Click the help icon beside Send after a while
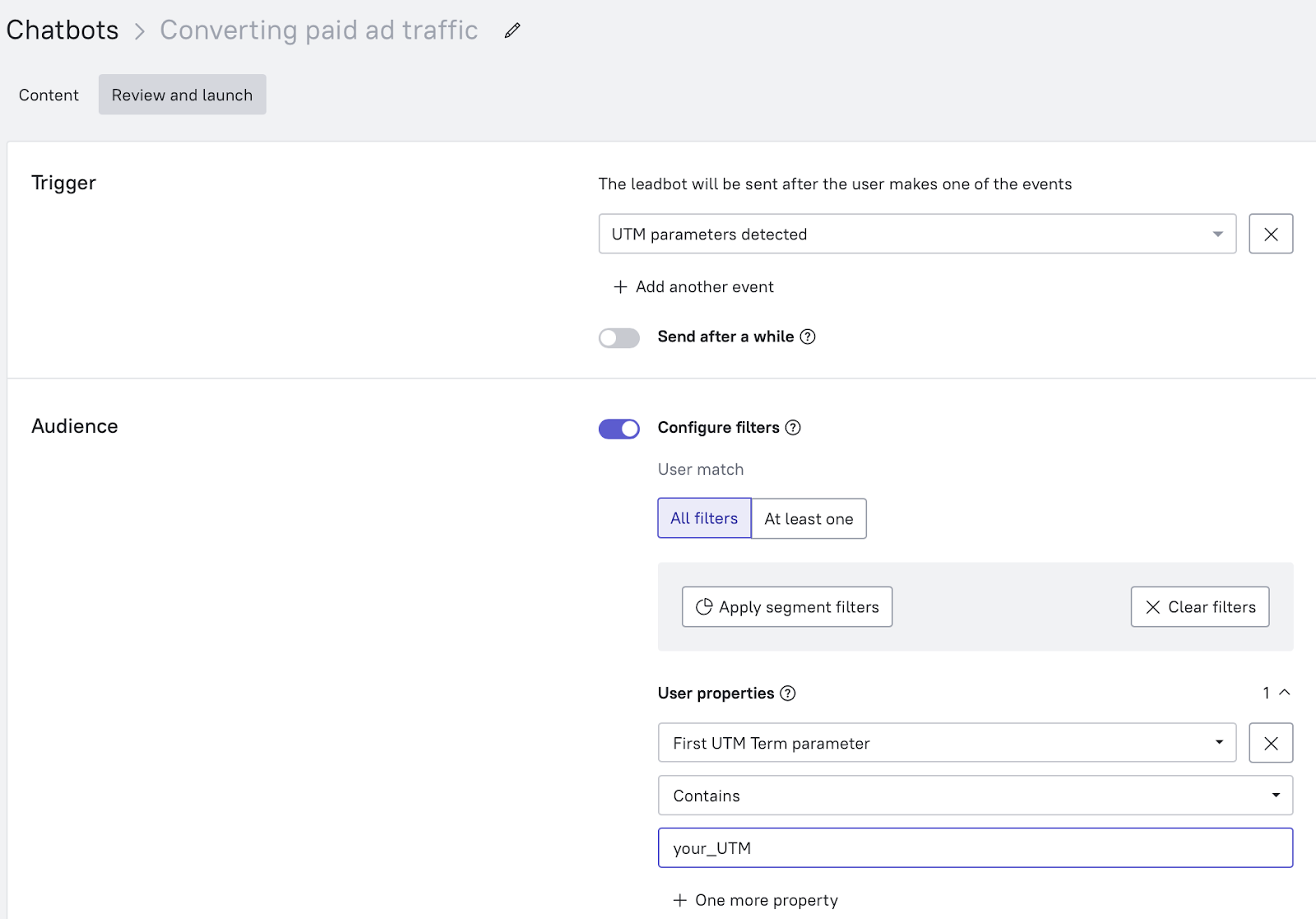 click(808, 337)
